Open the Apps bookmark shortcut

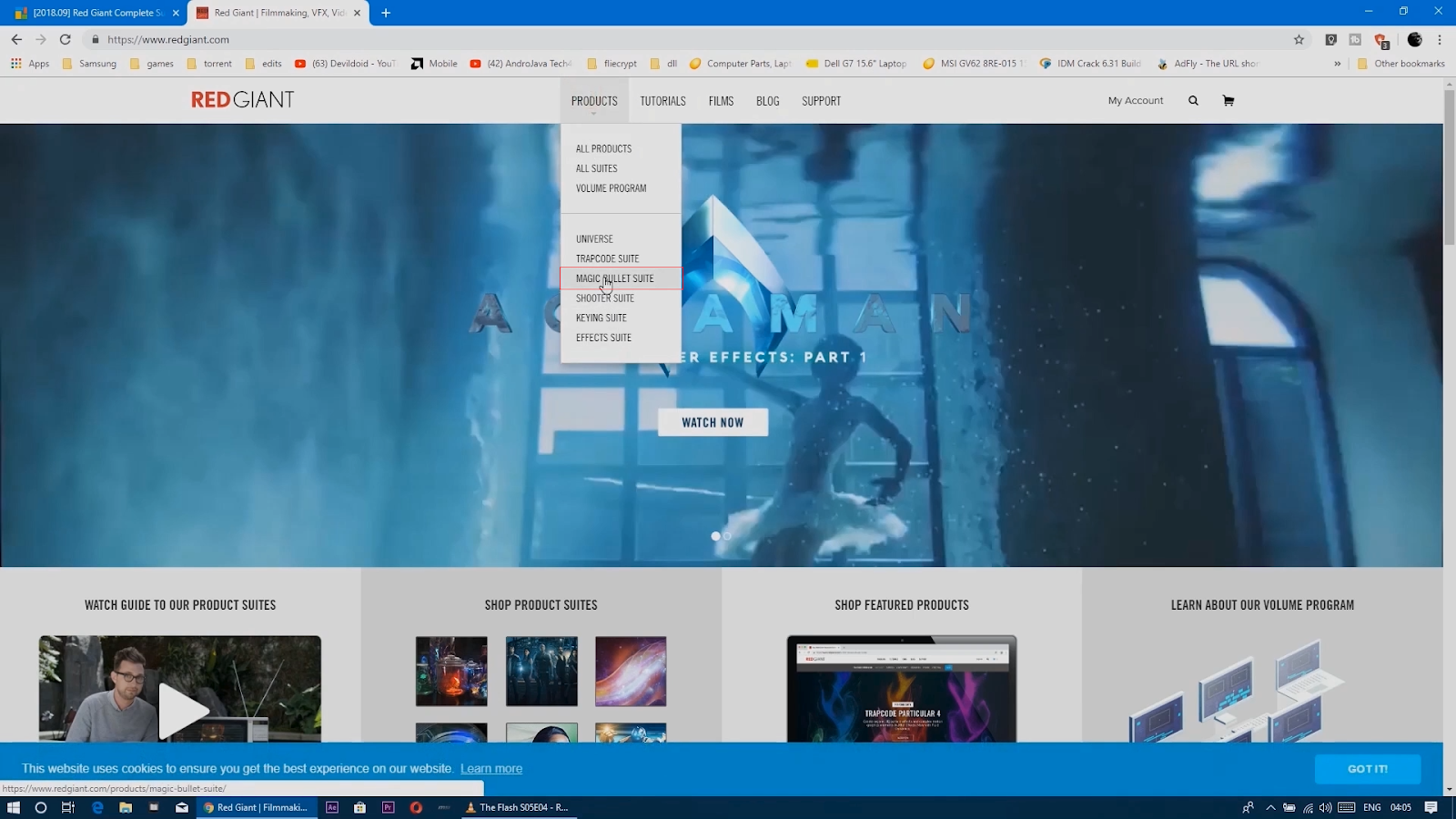click(30, 64)
